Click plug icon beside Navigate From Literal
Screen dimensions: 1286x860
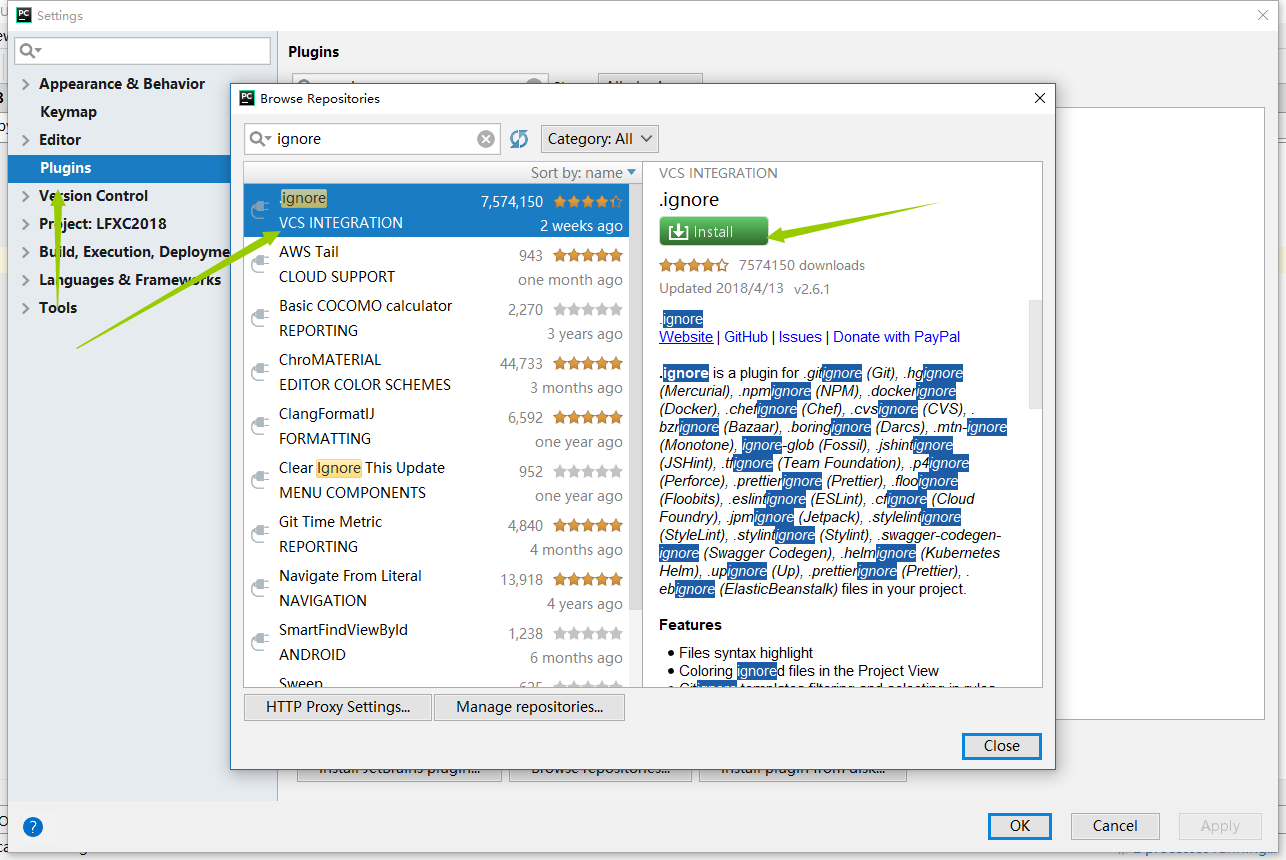tap(260, 588)
